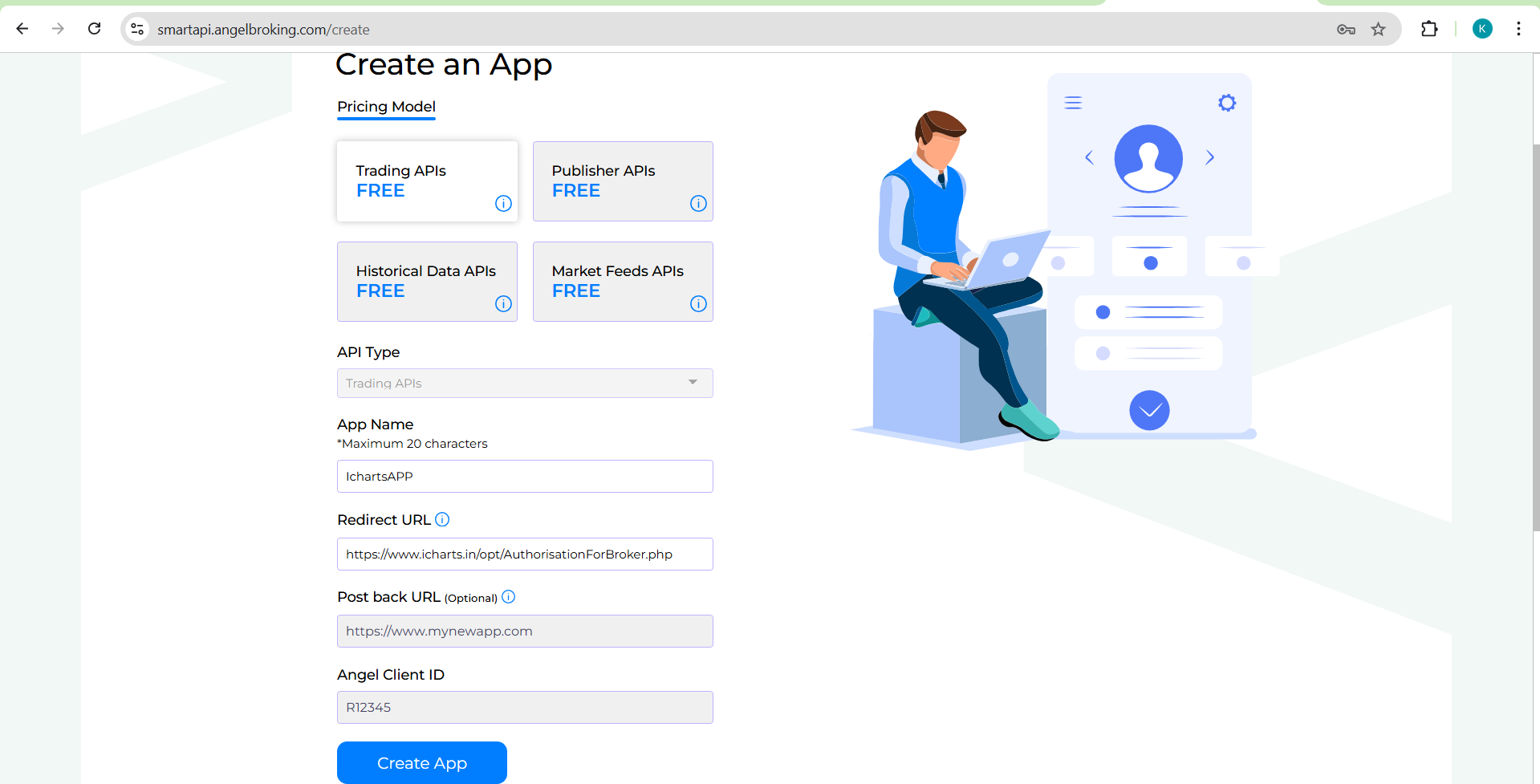Click the Create App button
The image size is (1540, 784).
(421, 762)
